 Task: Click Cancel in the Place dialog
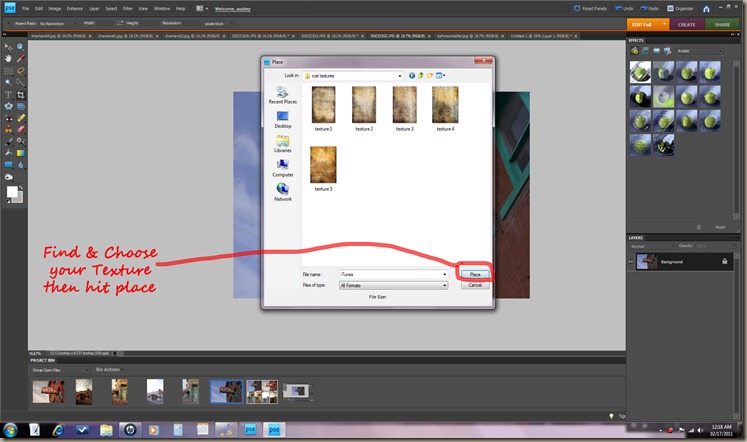point(475,285)
